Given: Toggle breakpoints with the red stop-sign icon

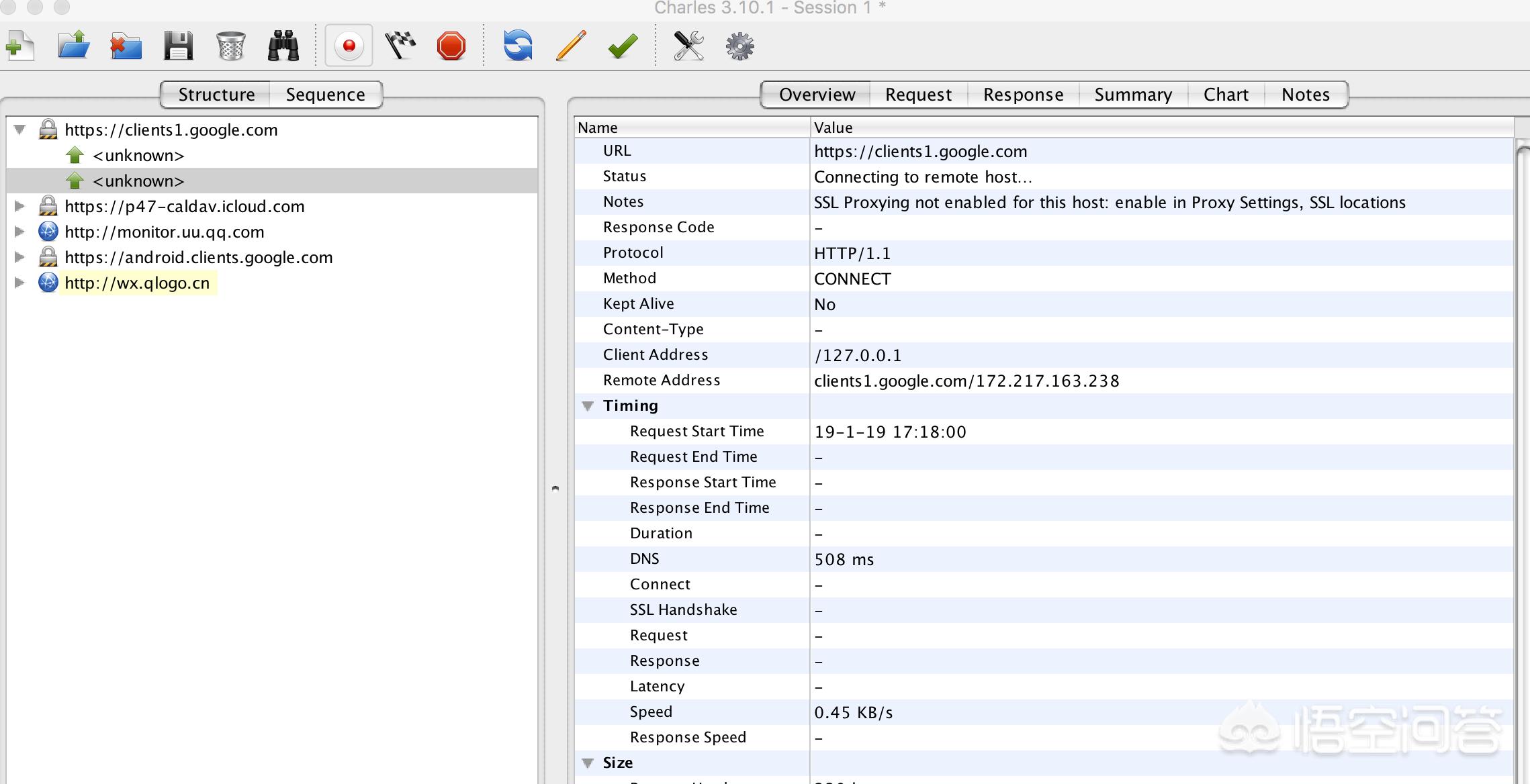Looking at the screenshot, I should (x=451, y=46).
